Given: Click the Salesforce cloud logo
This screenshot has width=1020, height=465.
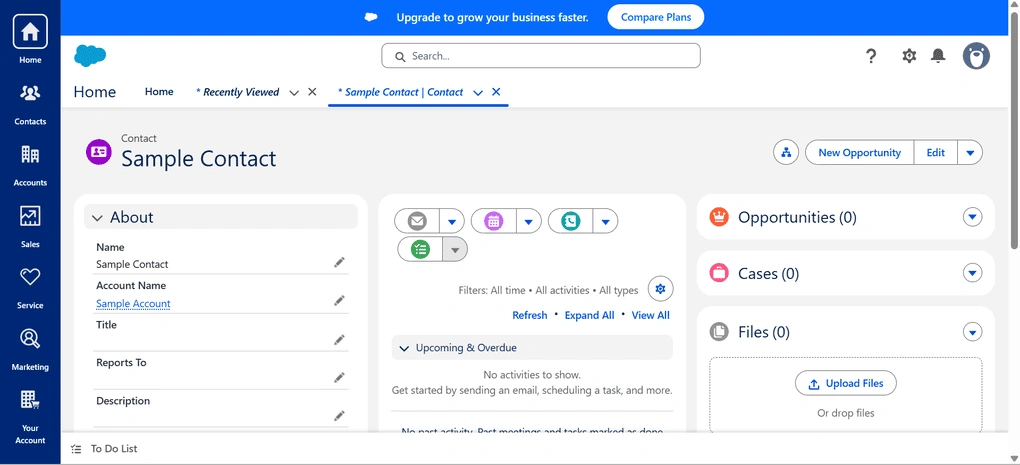Looking at the screenshot, I should coord(90,56).
